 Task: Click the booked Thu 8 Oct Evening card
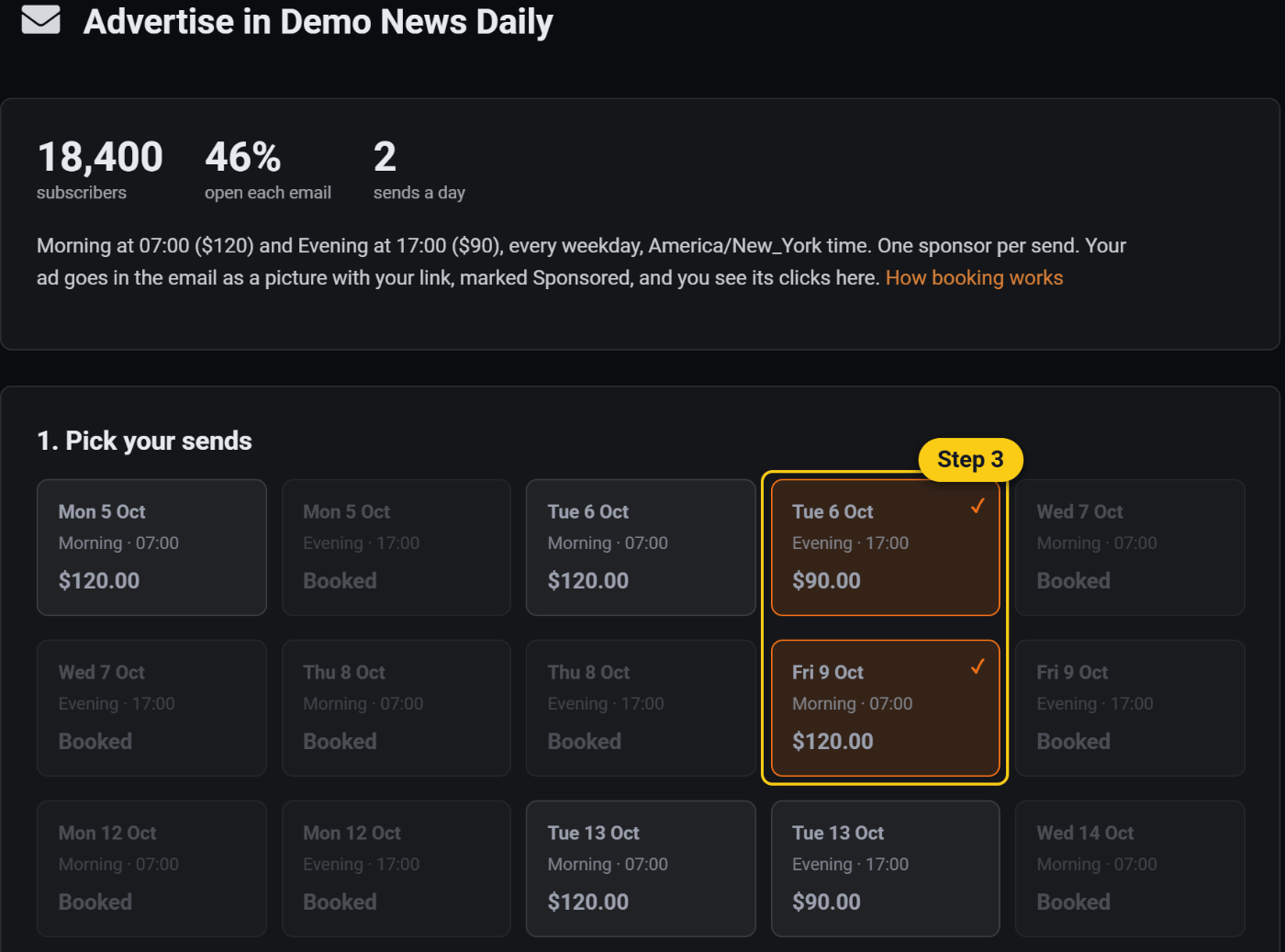tap(641, 708)
